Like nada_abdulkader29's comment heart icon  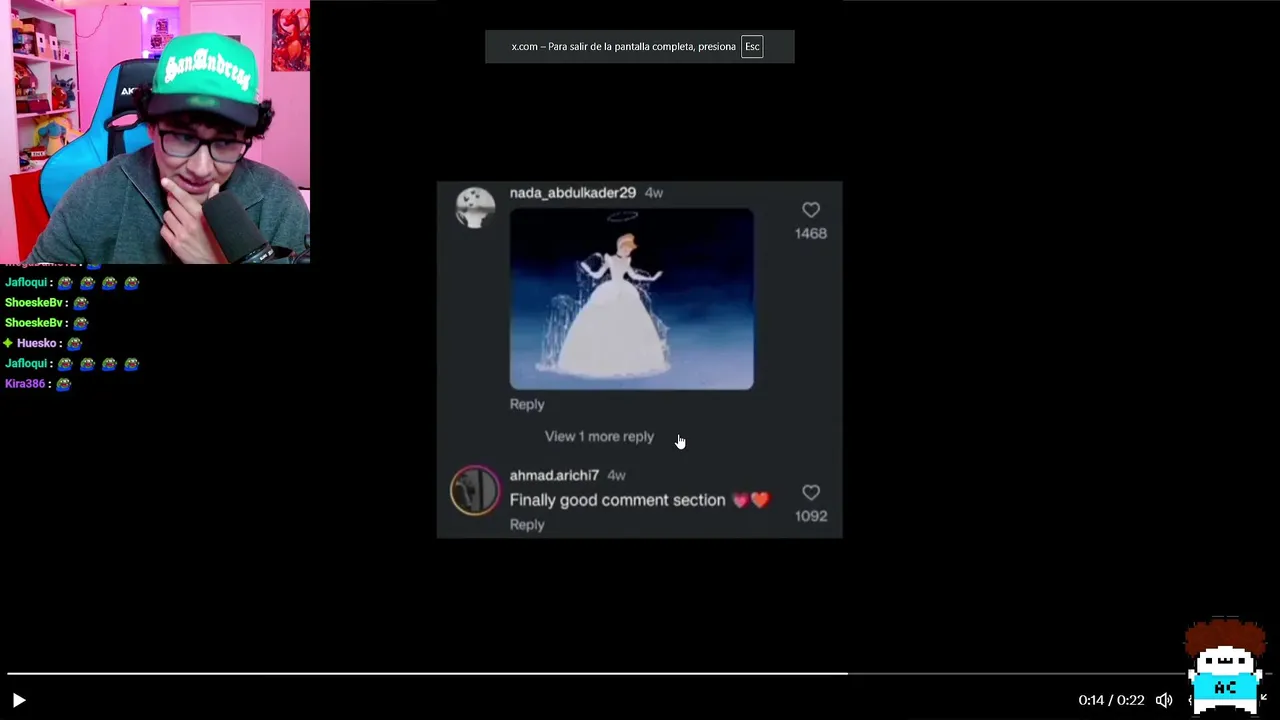click(811, 210)
